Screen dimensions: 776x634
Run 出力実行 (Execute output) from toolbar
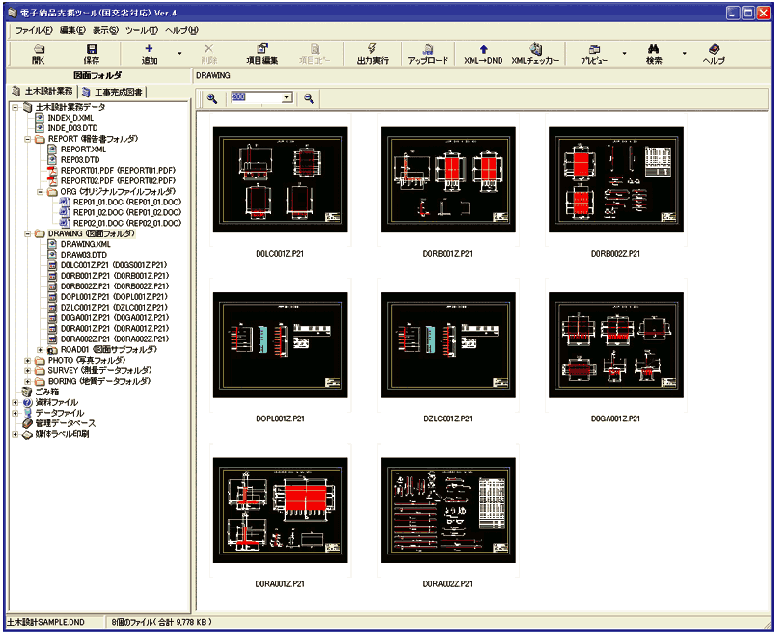tap(372, 53)
